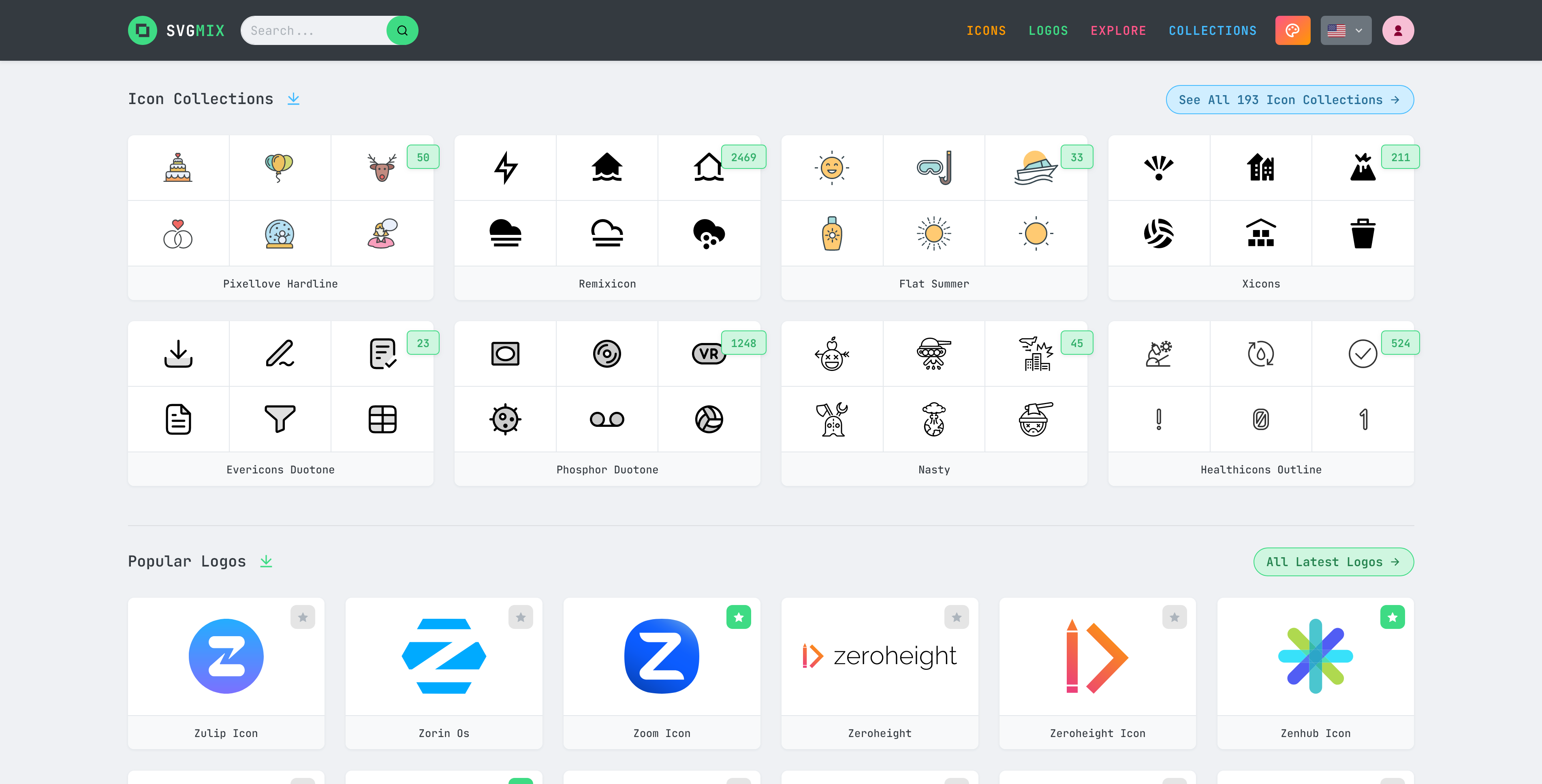
Task: Open the Remixicon collection
Action: pyautogui.click(x=607, y=284)
